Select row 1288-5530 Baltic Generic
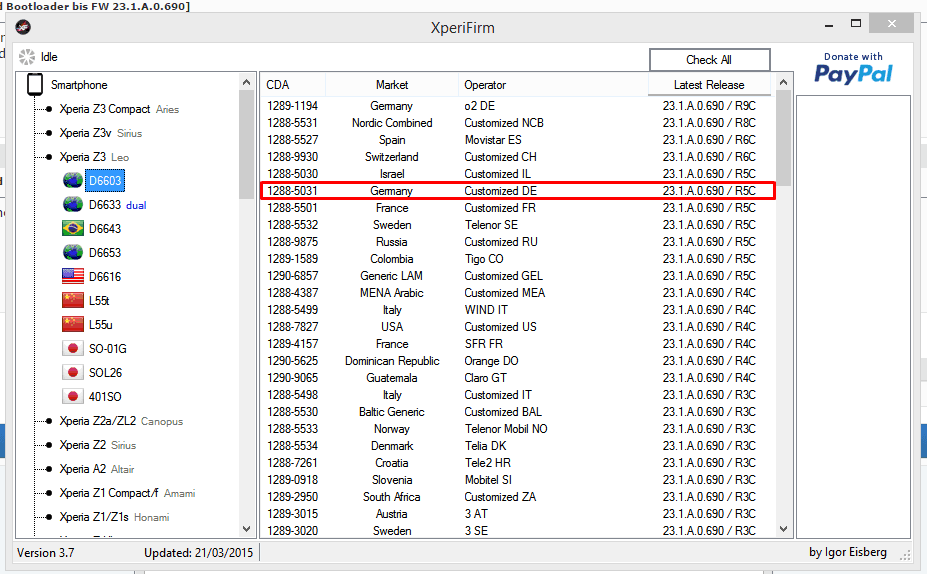The width and height of the screenshot is (927, 574). click(x=517, y=412)
